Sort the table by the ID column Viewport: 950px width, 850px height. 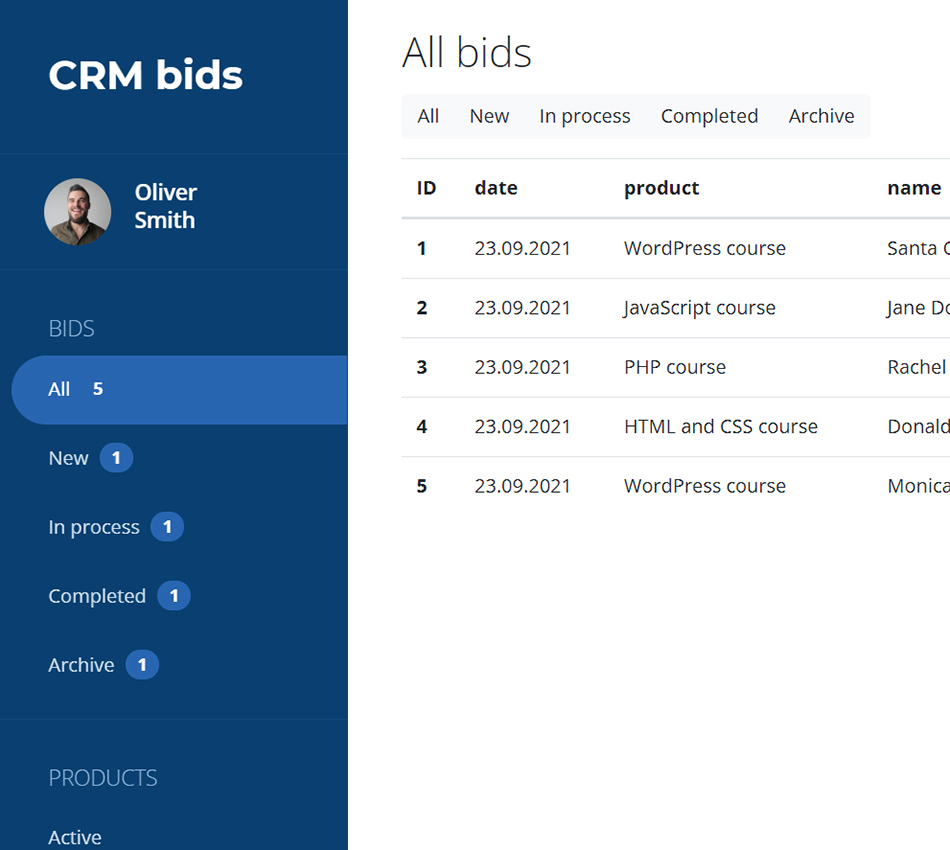pos(426,188)
